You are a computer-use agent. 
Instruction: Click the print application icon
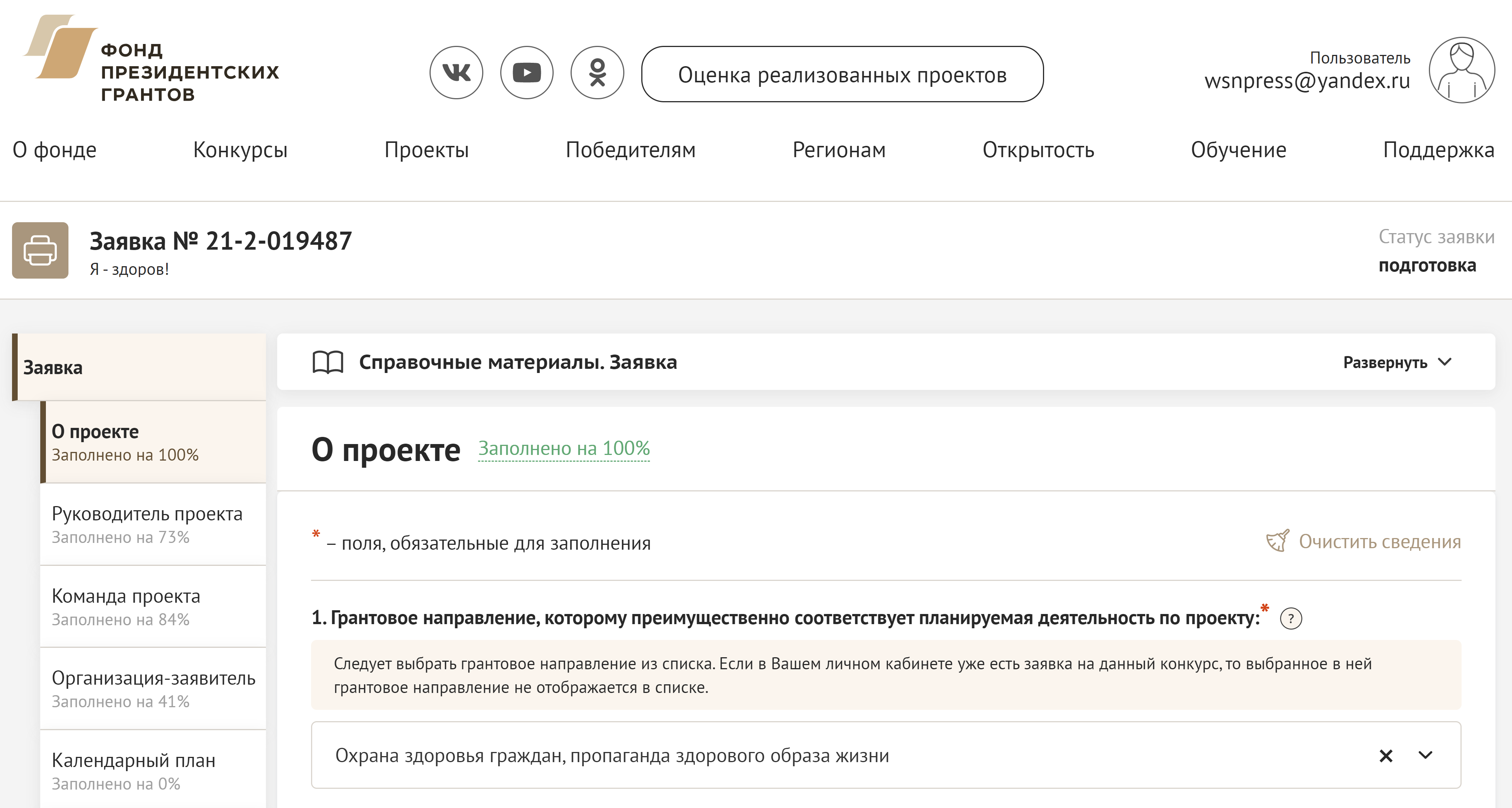tap(40, 250)
